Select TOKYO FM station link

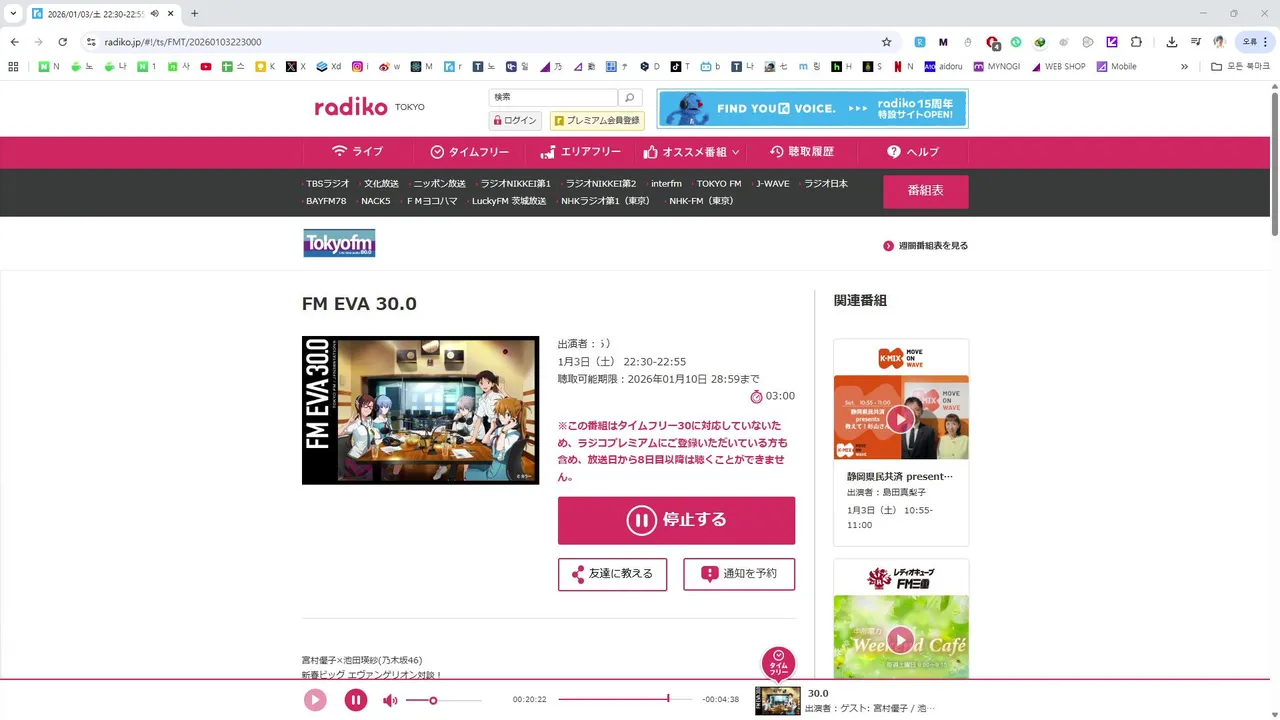click(718, 184)
